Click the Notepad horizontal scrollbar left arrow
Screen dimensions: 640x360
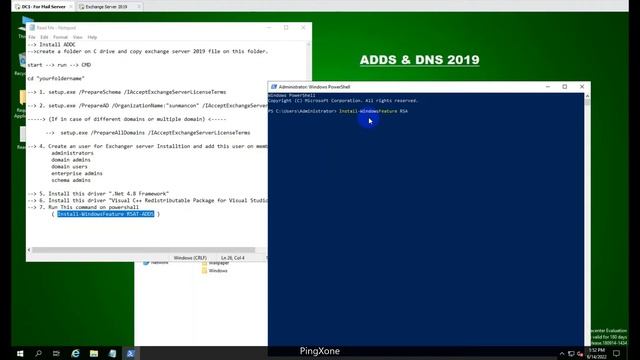29,250
